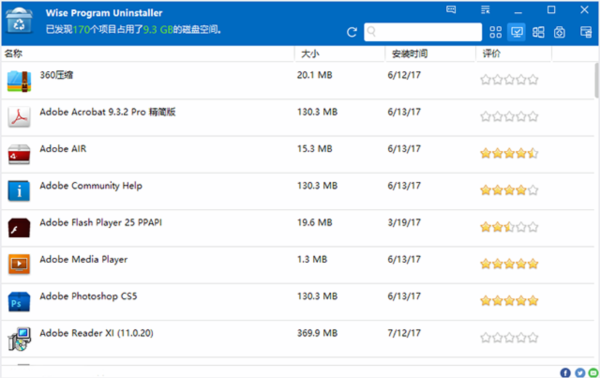The image size is (600, 378).
Task: Open the menu list icon in title bar
Action: [x=485, y=10]
